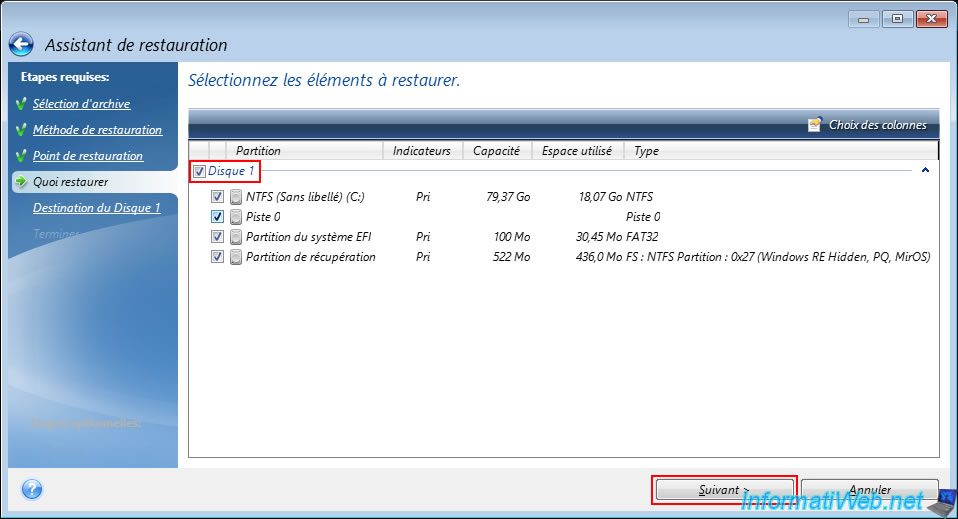Click the help question mark icon
The image size is (958, 519).
(32, 490)
